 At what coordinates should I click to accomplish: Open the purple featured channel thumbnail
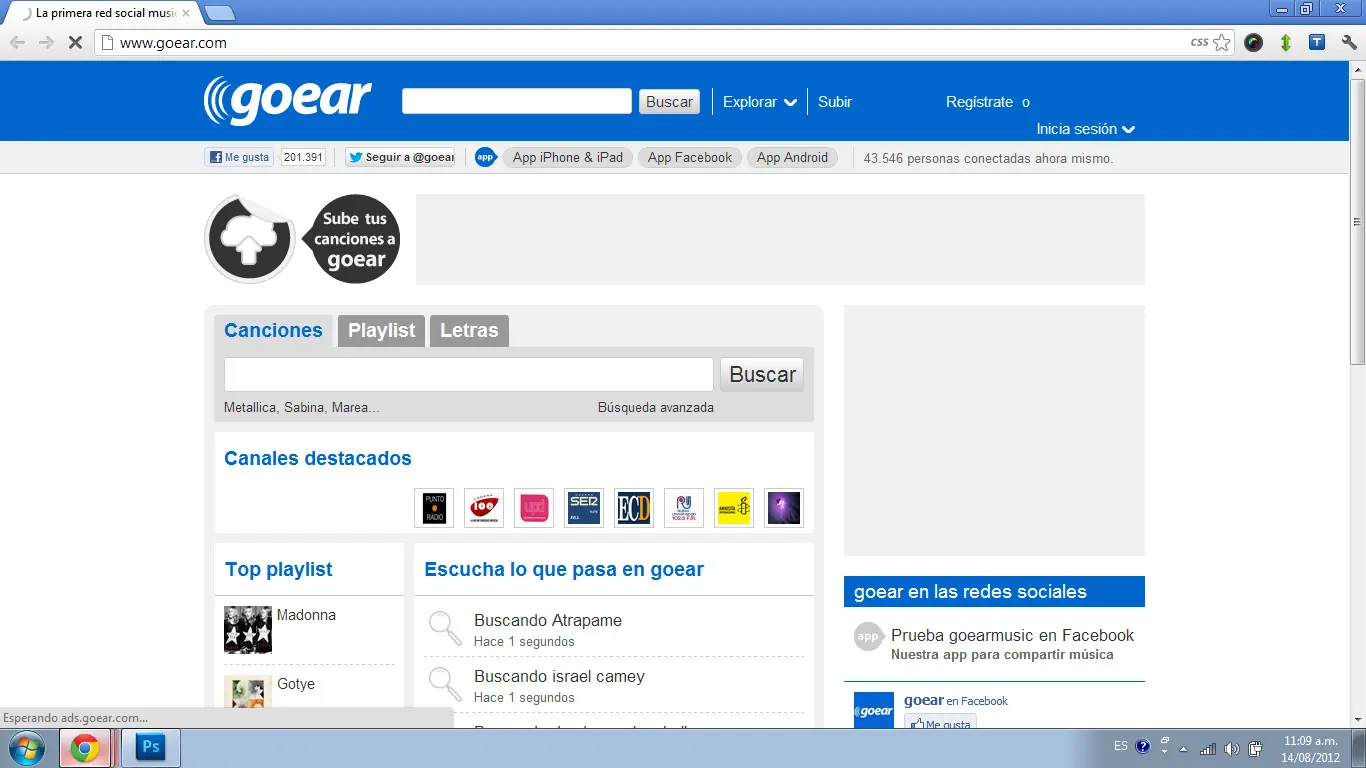point(784,508)
